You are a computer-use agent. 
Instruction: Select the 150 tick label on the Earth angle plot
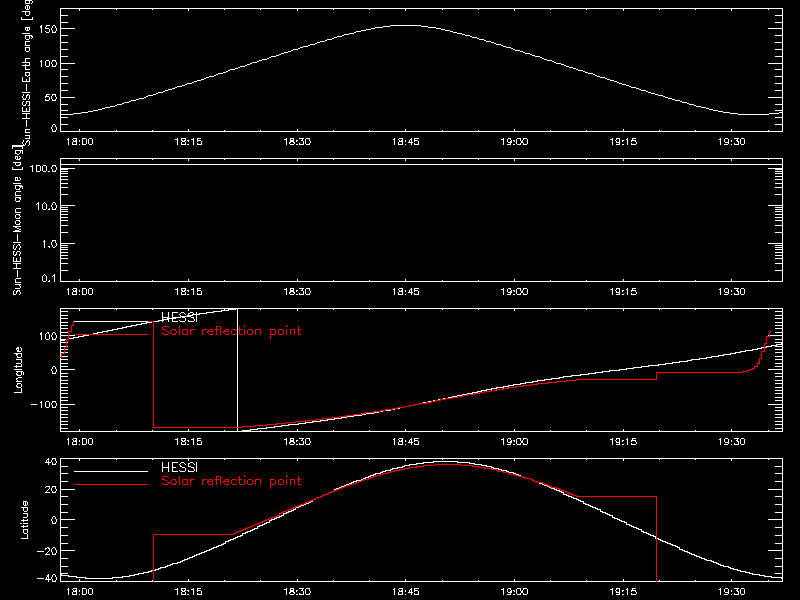[x=48, y=29]
